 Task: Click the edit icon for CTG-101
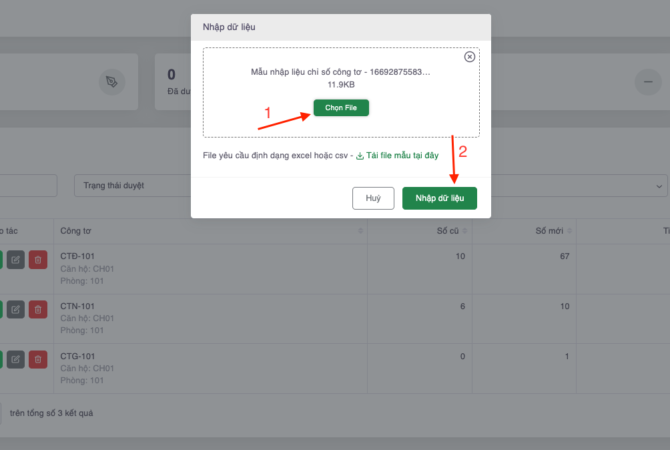click(16, 358)
